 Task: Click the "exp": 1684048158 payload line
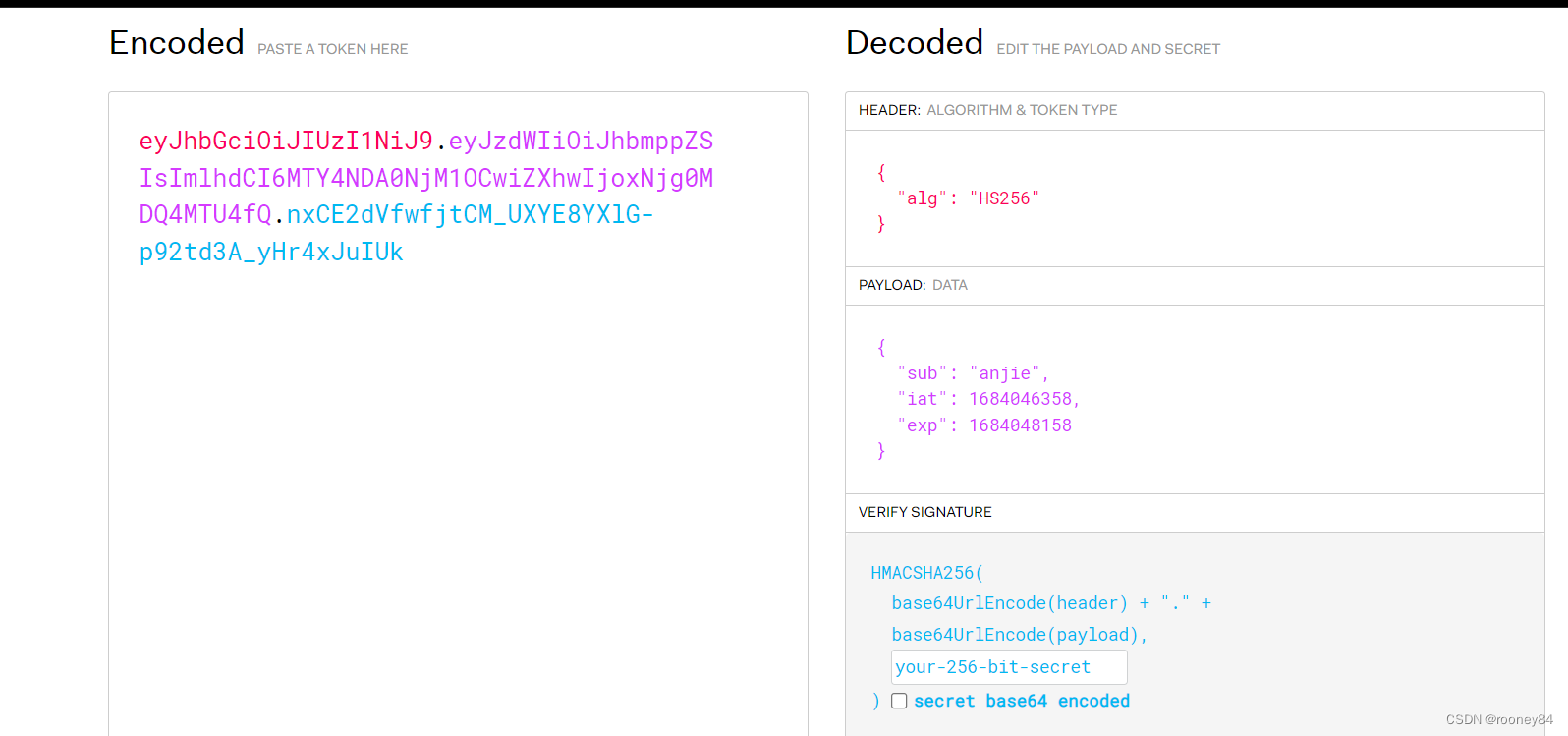(x=984, y=425)
